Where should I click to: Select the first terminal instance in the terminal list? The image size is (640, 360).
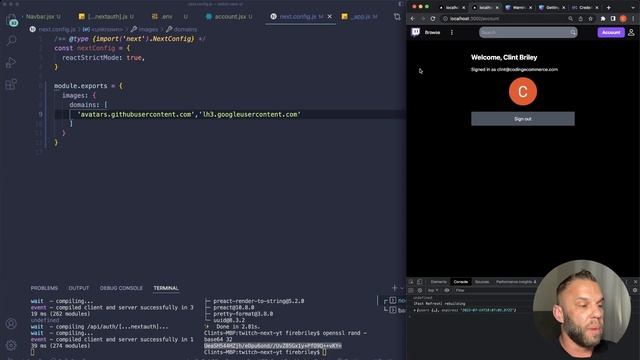(x=395, y=301)
